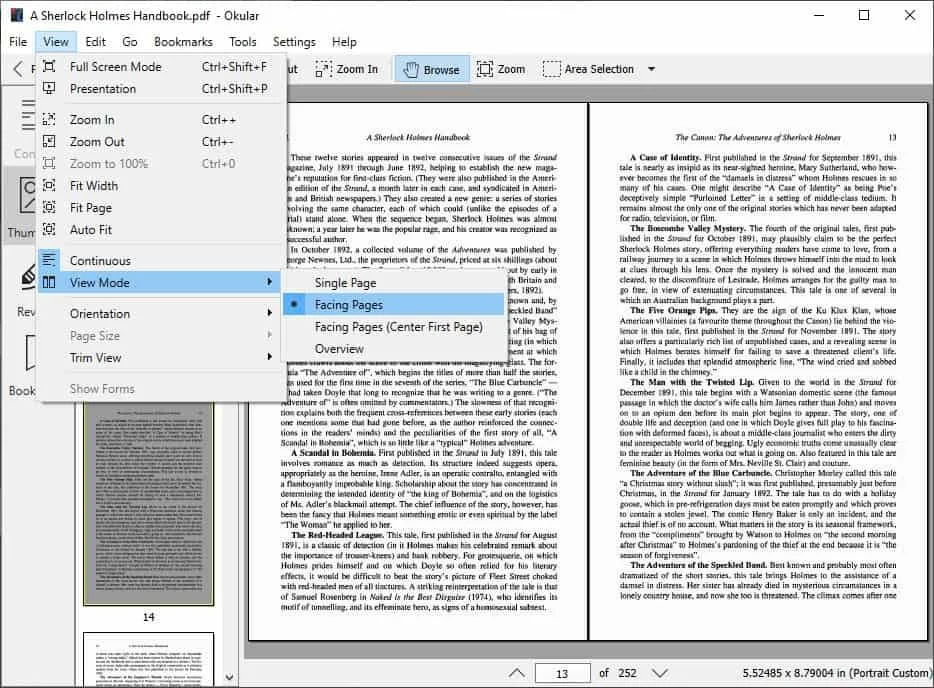Click Full Screen Mode menu entry
Viewport: 934px width, 688px height.
161,66
